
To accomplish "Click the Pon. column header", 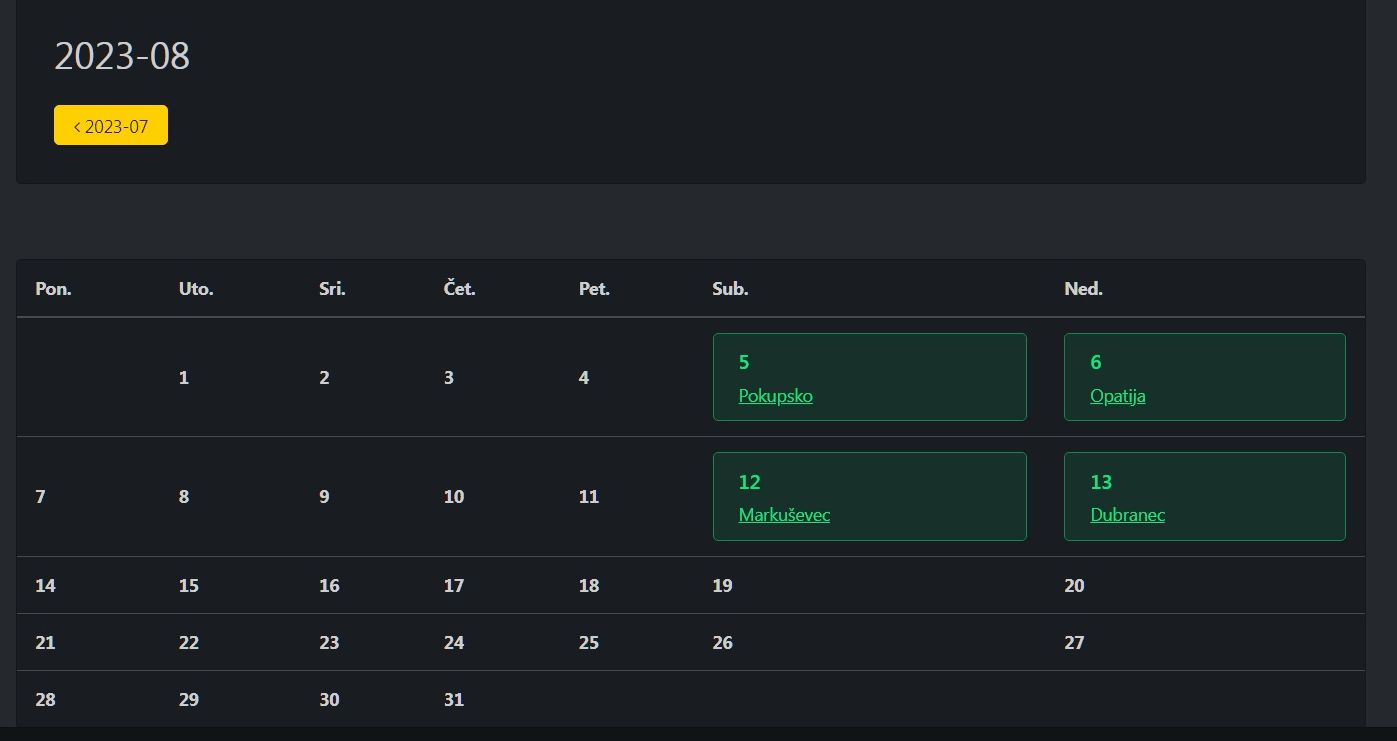I will pyautogui.click(x=53, y=289).
